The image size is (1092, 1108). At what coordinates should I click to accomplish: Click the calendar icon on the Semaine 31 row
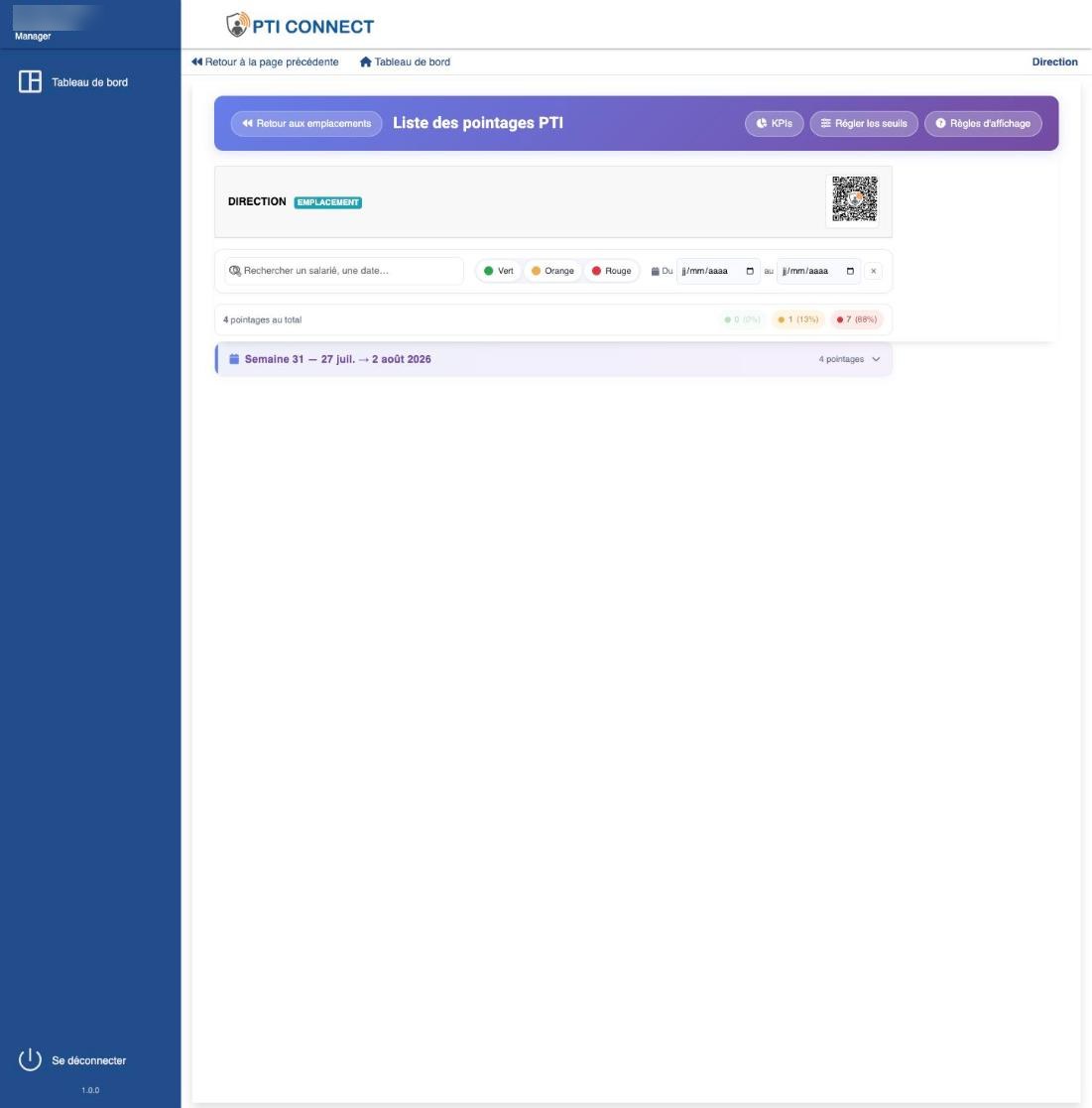click(x=234, y=359)
